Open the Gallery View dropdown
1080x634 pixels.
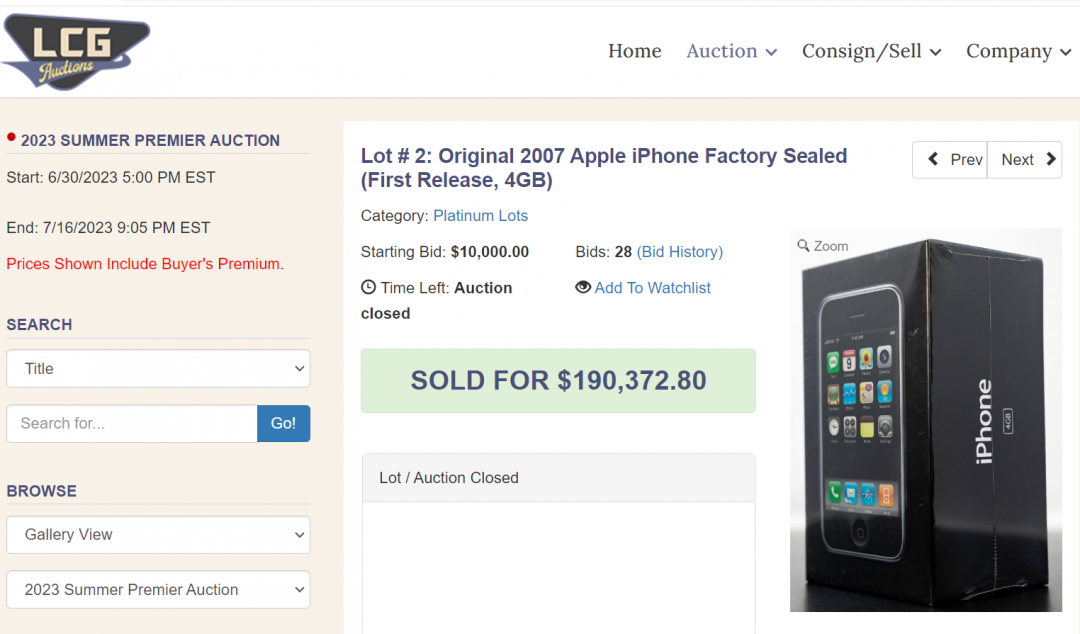158,534
